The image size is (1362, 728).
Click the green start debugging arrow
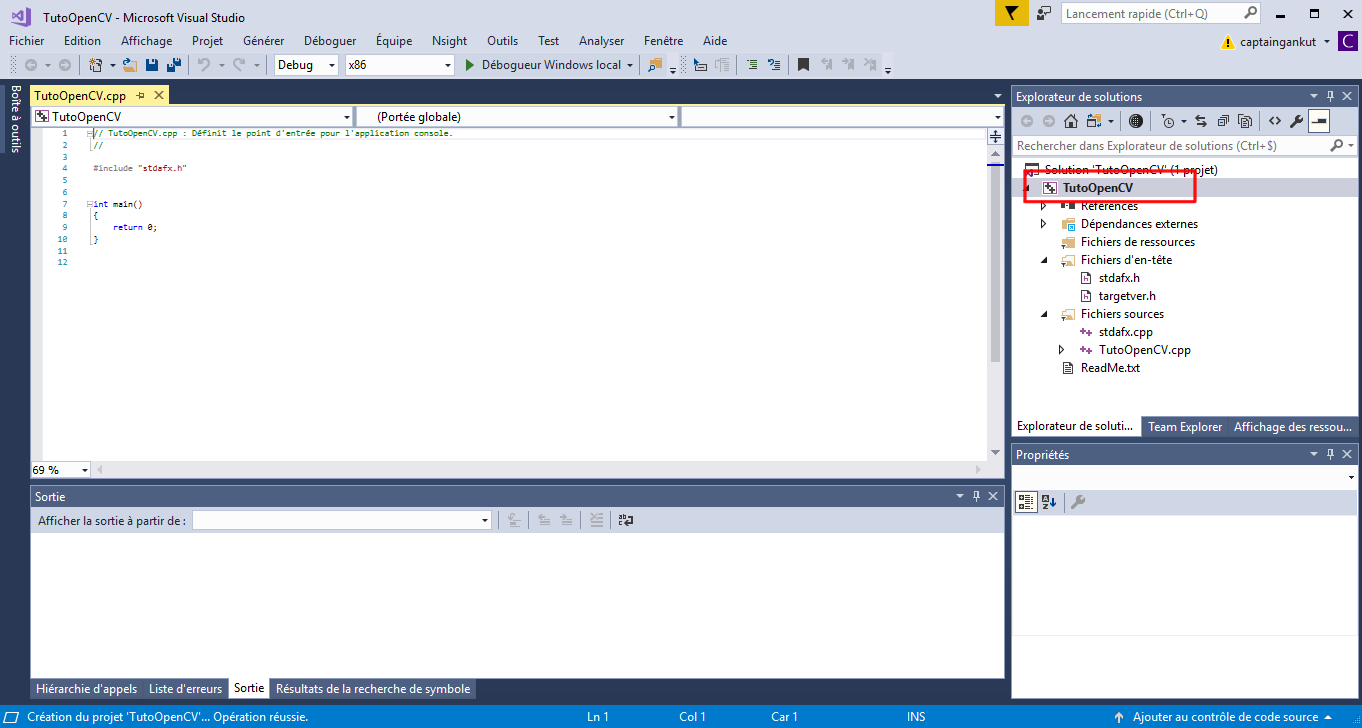[470, 65]
